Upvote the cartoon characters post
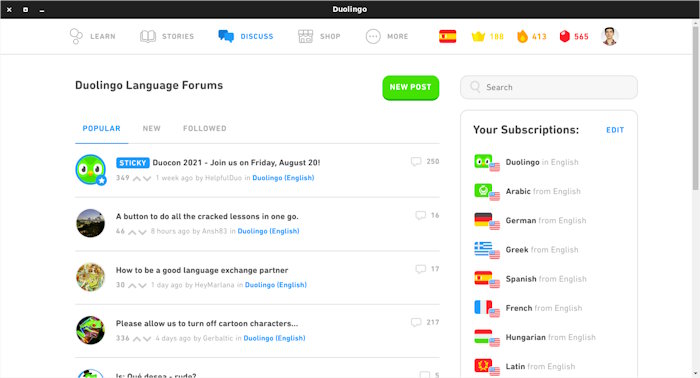 tap(137, 339)
